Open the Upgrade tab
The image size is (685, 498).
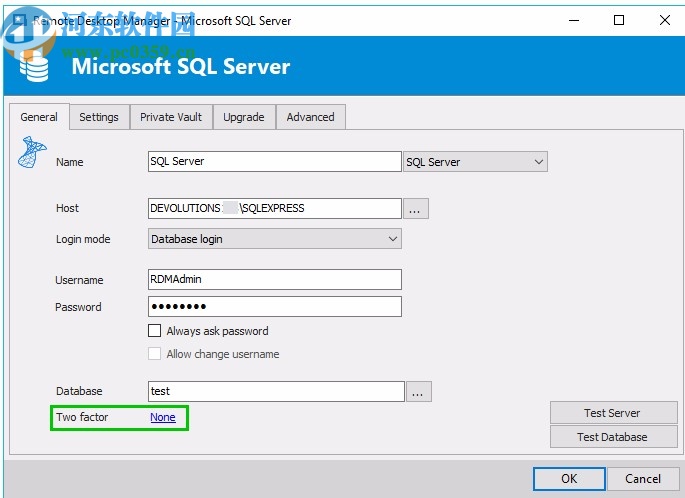click(244, 117)
